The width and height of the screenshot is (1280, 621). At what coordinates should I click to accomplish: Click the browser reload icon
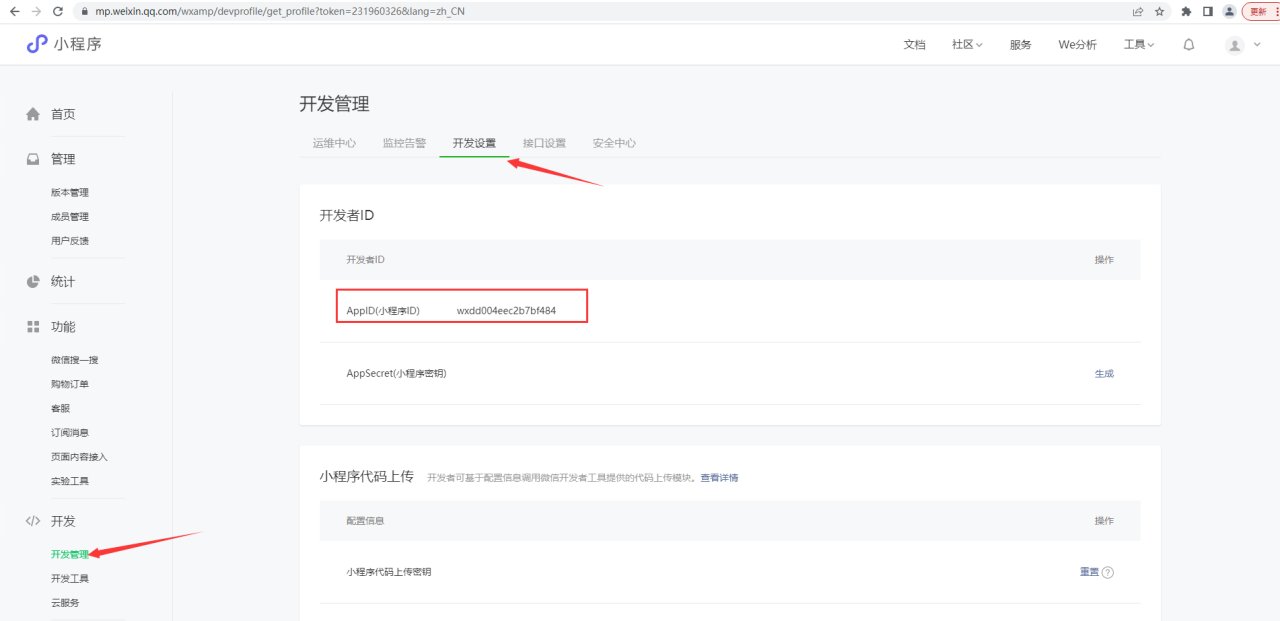pos(57,11)
